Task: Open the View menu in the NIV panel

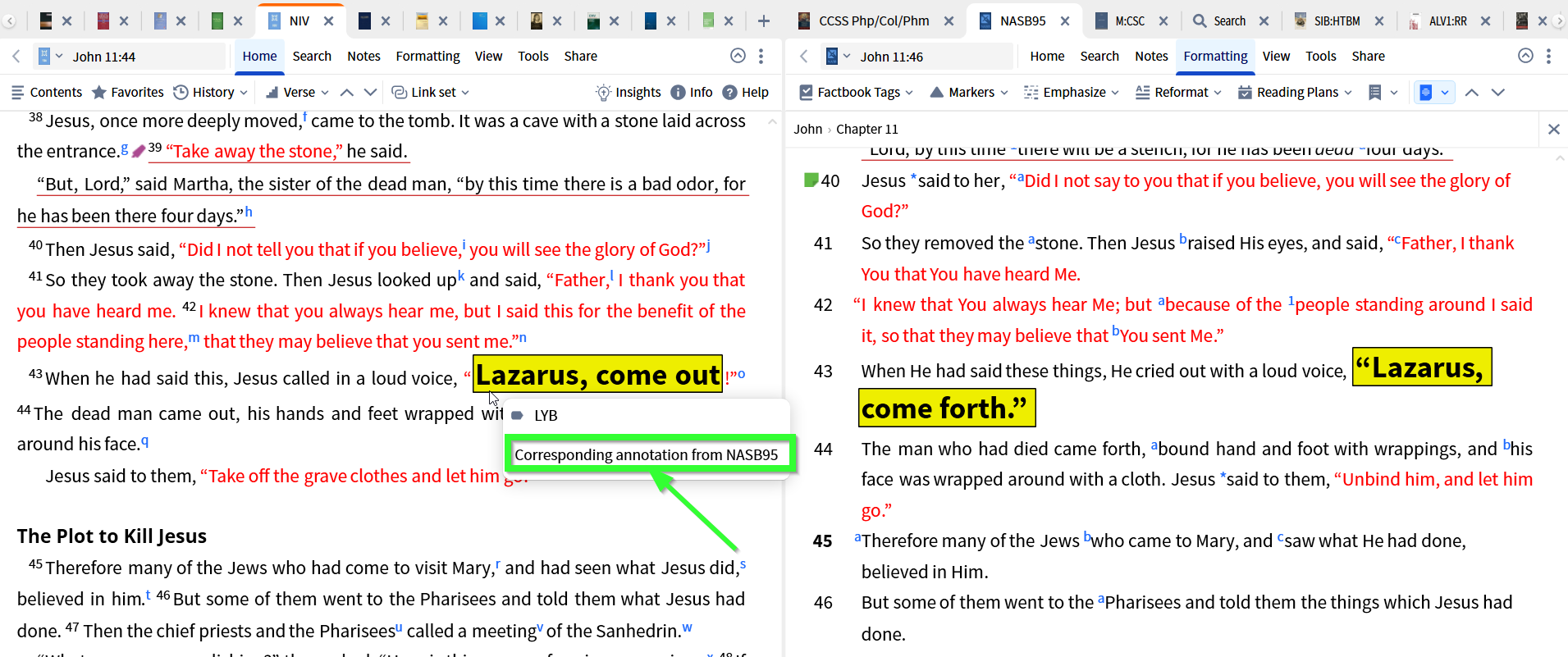Action: [488, 56]
